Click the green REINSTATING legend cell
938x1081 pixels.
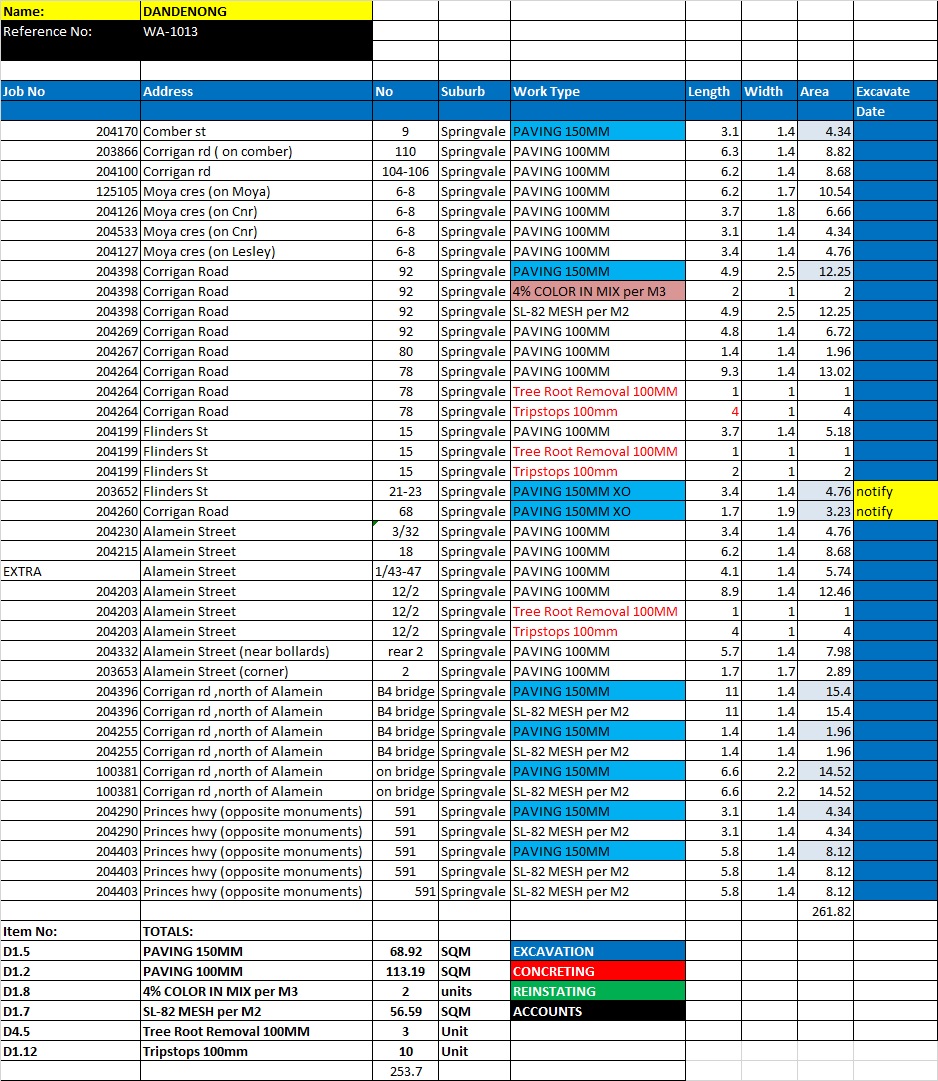[597, 991]
